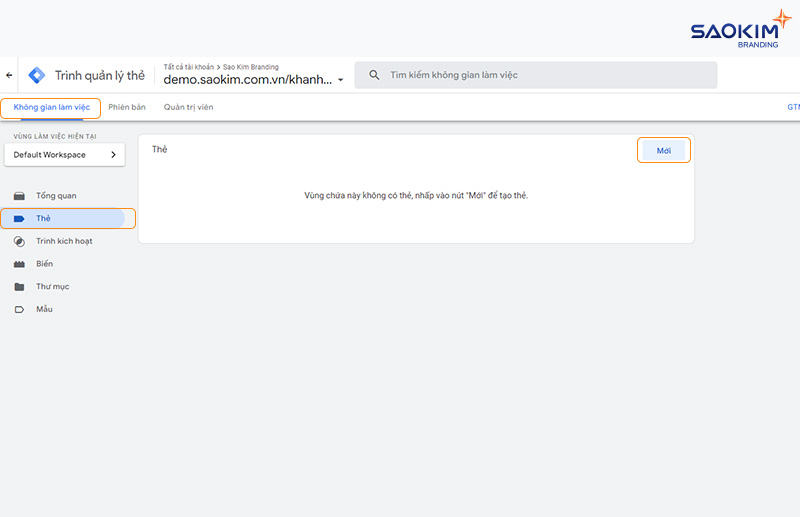The width and height of the screenshot is (800, 517).
Task: Click the Trình quản lý thẻ title
Action: (100, 76)
